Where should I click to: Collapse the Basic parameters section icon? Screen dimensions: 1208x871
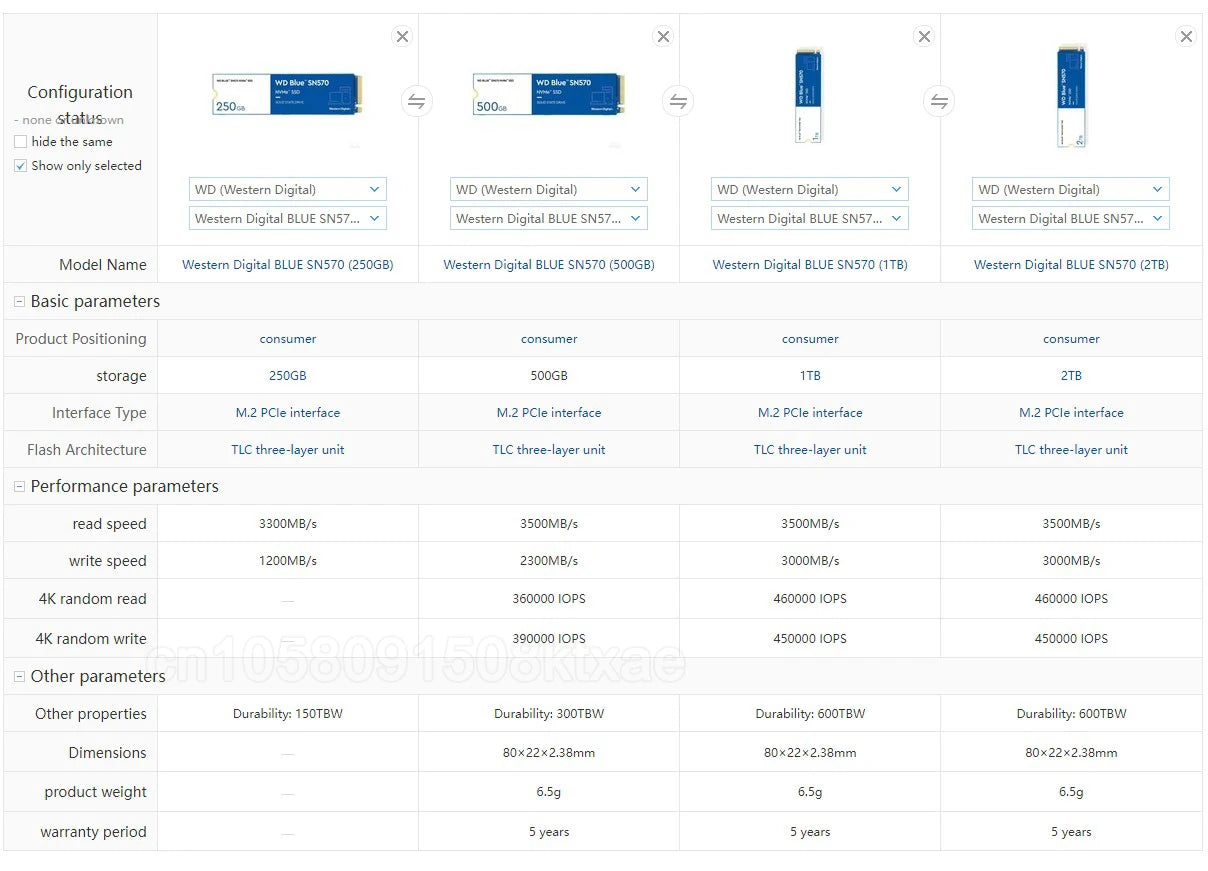(19, 302)
